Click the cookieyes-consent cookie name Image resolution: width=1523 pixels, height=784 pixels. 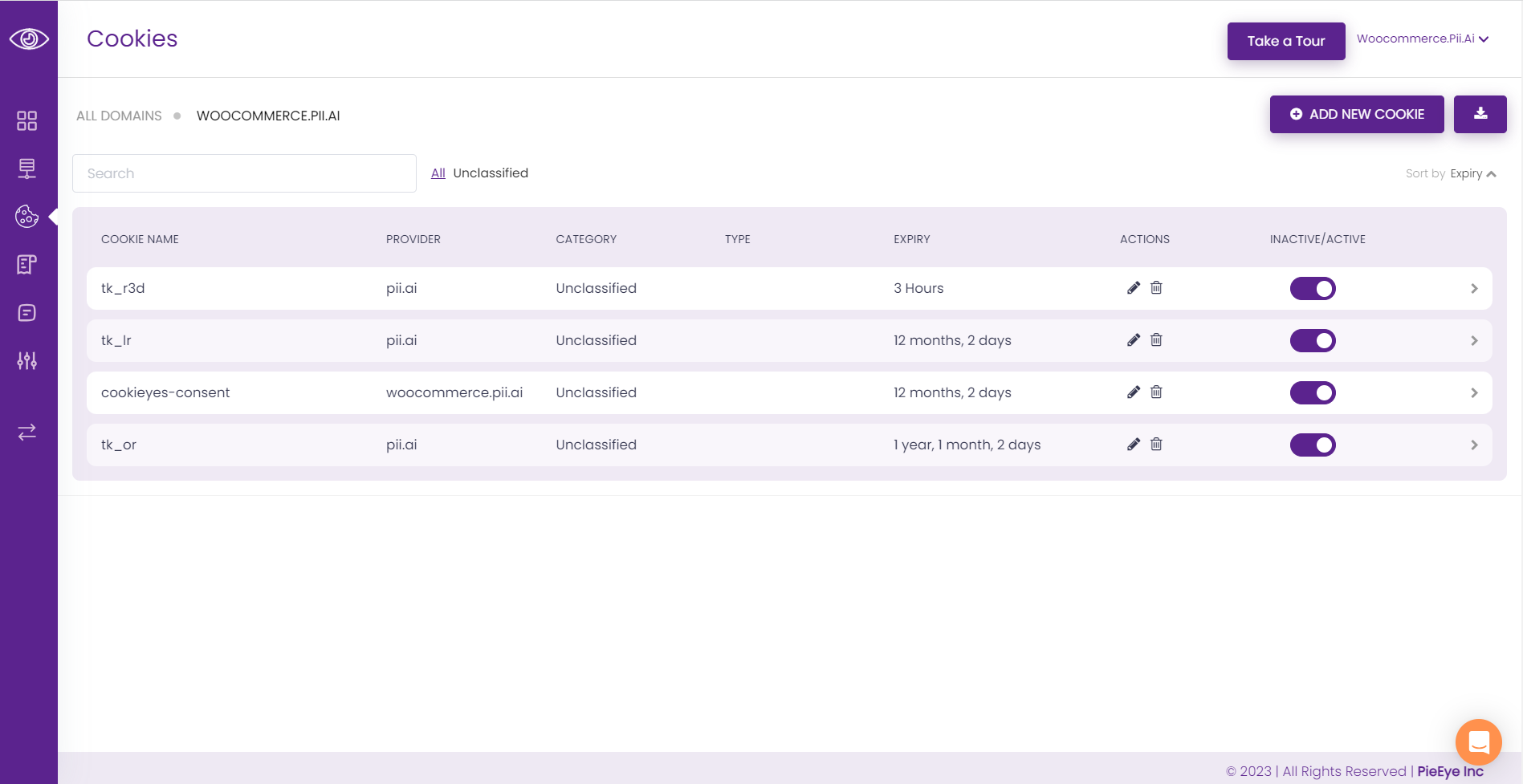click(x=165, y=392)
